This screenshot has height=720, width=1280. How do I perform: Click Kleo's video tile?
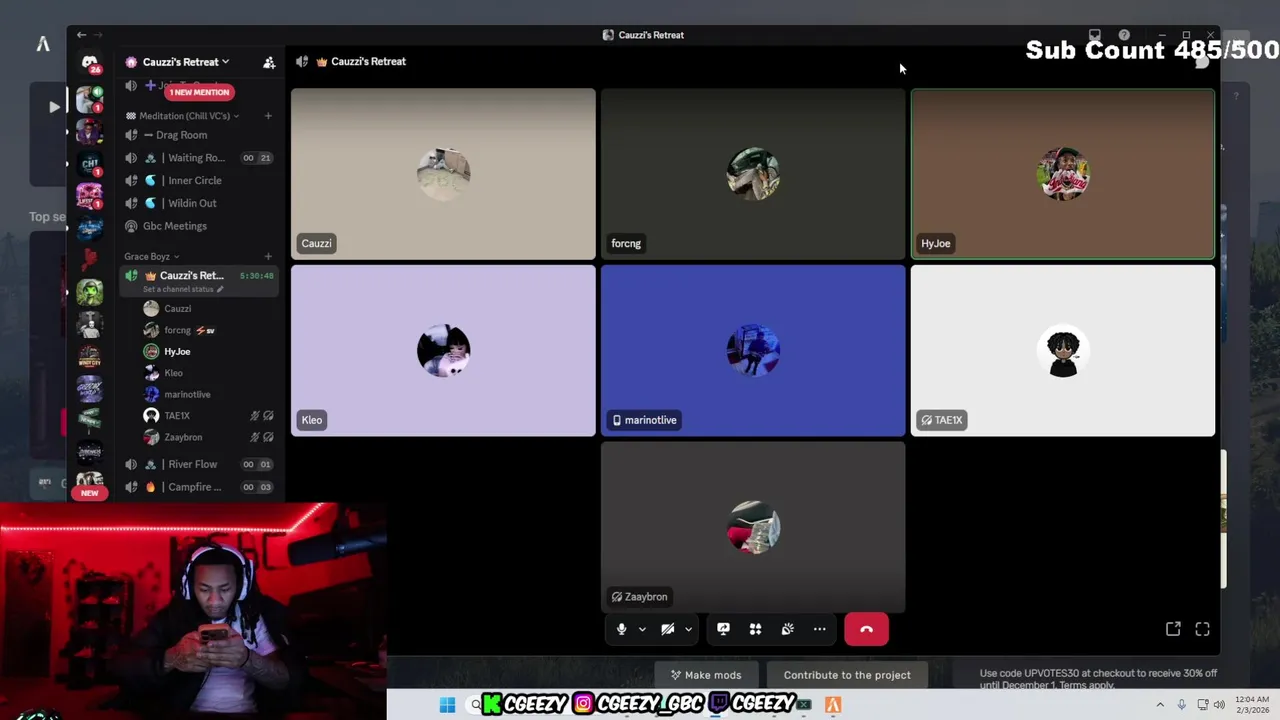[443, 351]
